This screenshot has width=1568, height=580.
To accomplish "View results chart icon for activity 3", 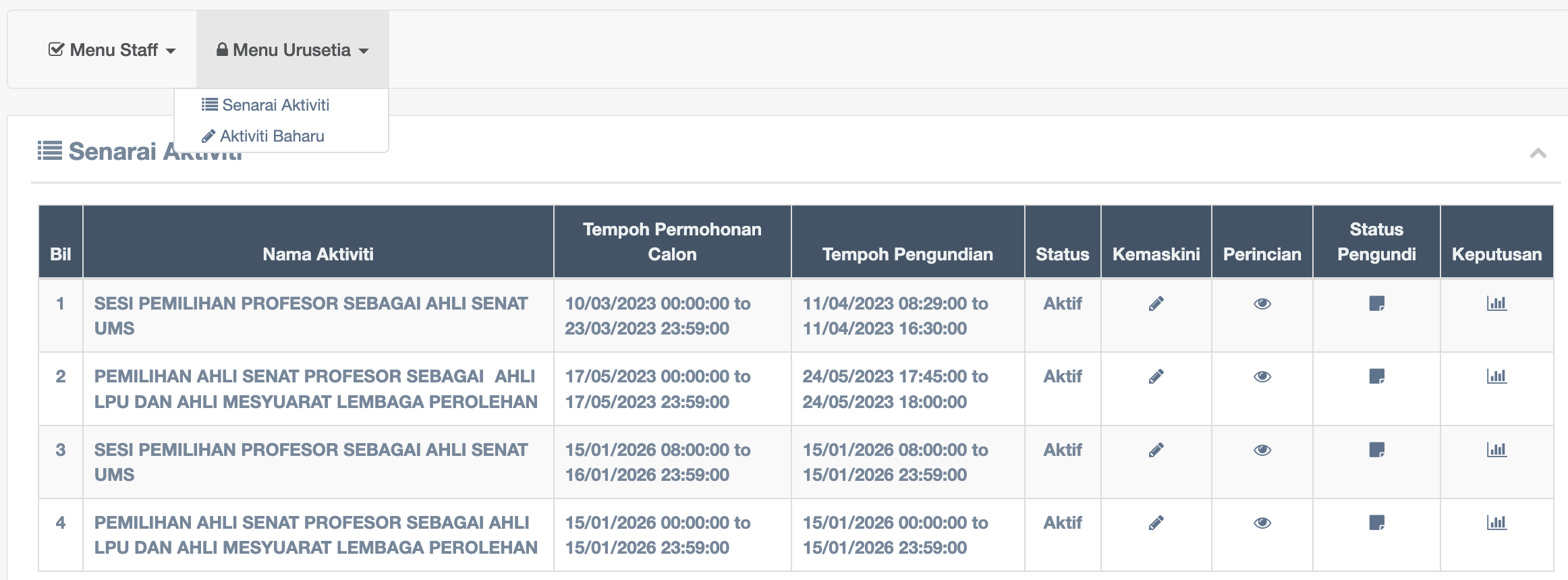I will [1496, 450].
